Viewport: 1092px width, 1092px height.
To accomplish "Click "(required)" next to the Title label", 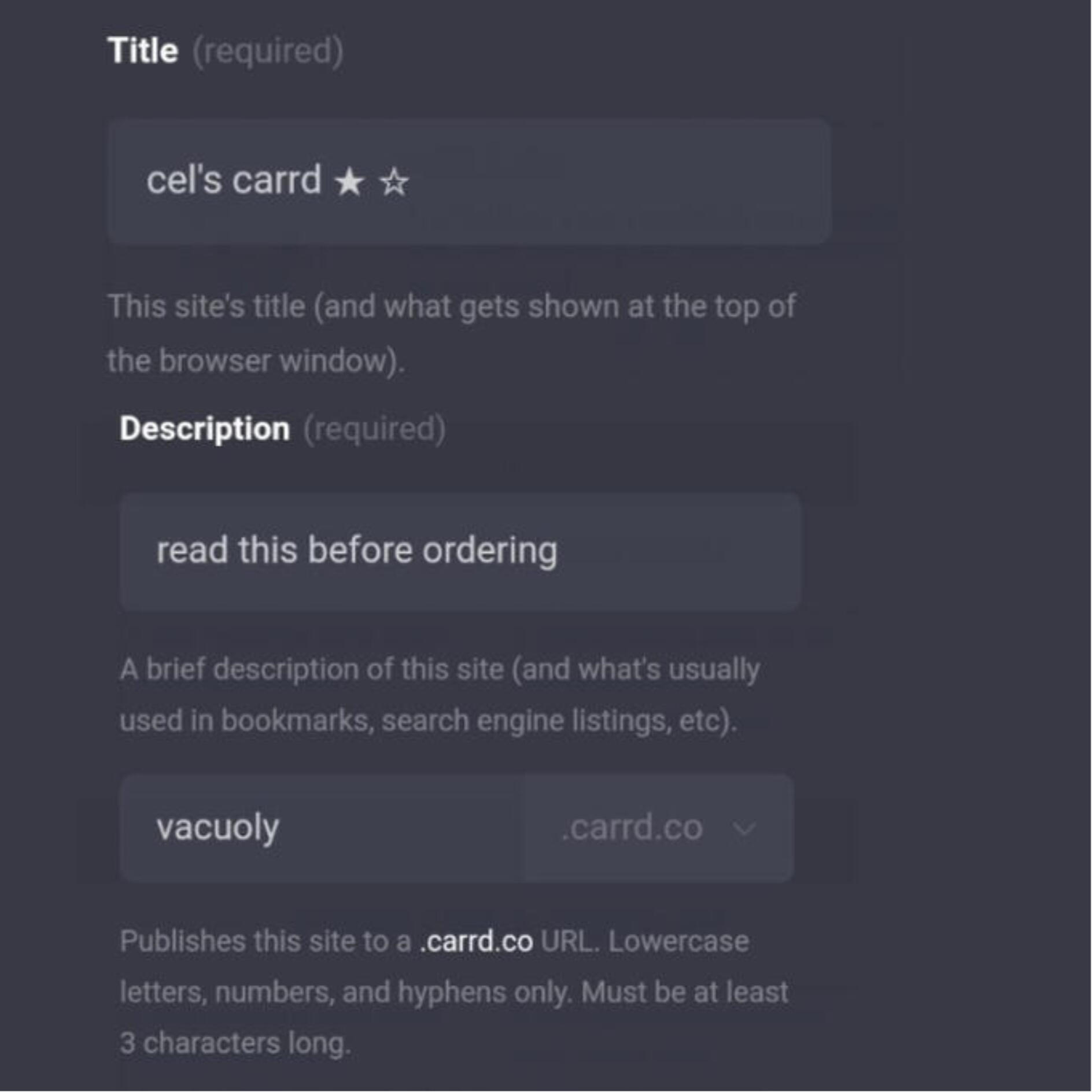I will (268, 51).
